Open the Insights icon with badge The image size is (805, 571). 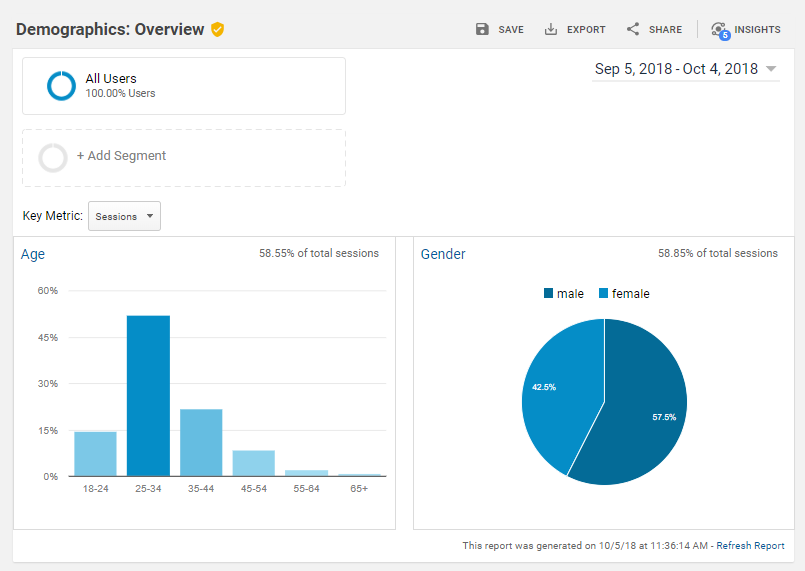(719, 30)
